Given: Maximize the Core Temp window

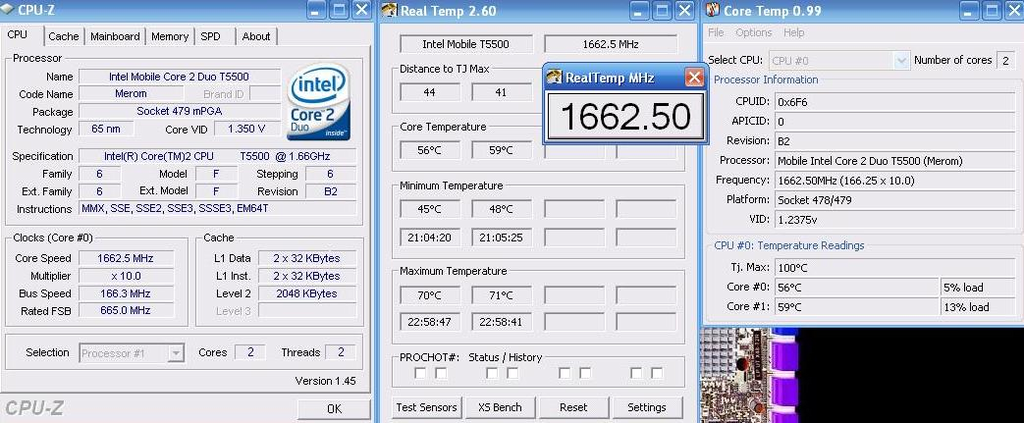Looking at the screenshot, I should tap(990, 10).
